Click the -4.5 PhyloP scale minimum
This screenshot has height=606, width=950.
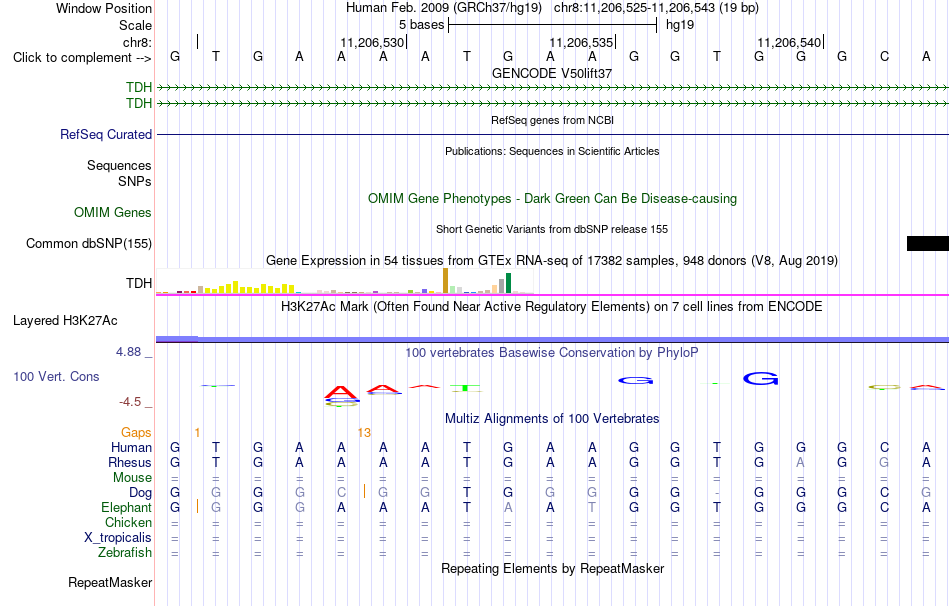(x=130, y=402)
